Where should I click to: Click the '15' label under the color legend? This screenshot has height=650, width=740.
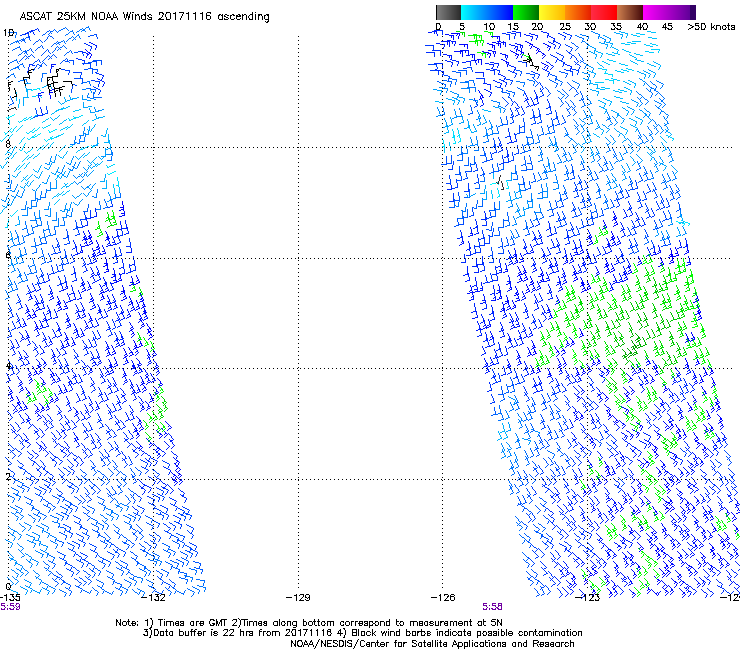tap(513, 27)
